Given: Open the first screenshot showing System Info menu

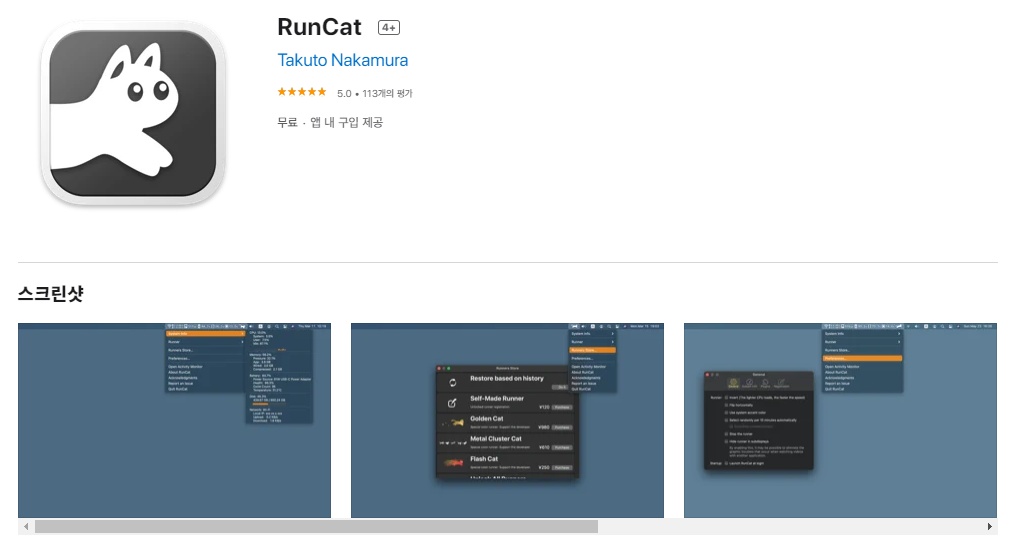Looking at the screenshot, I should click(x=174, y=420).
